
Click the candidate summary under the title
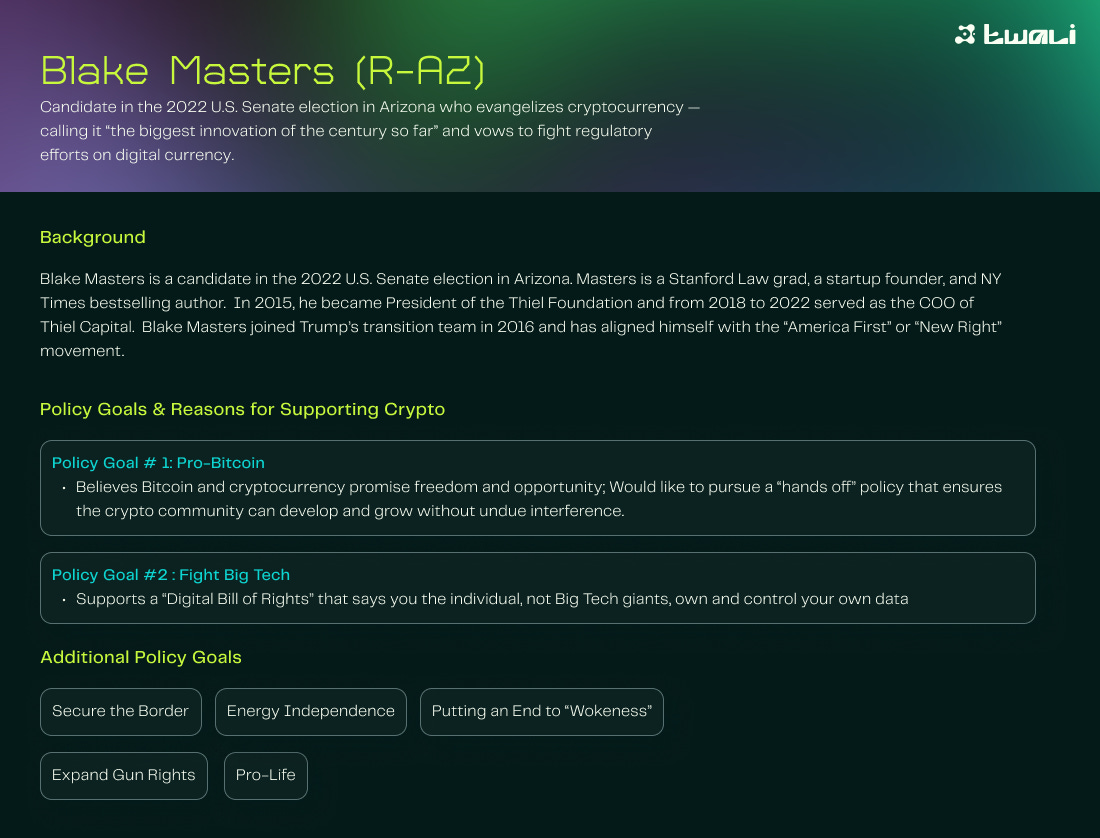coord(370,131)
